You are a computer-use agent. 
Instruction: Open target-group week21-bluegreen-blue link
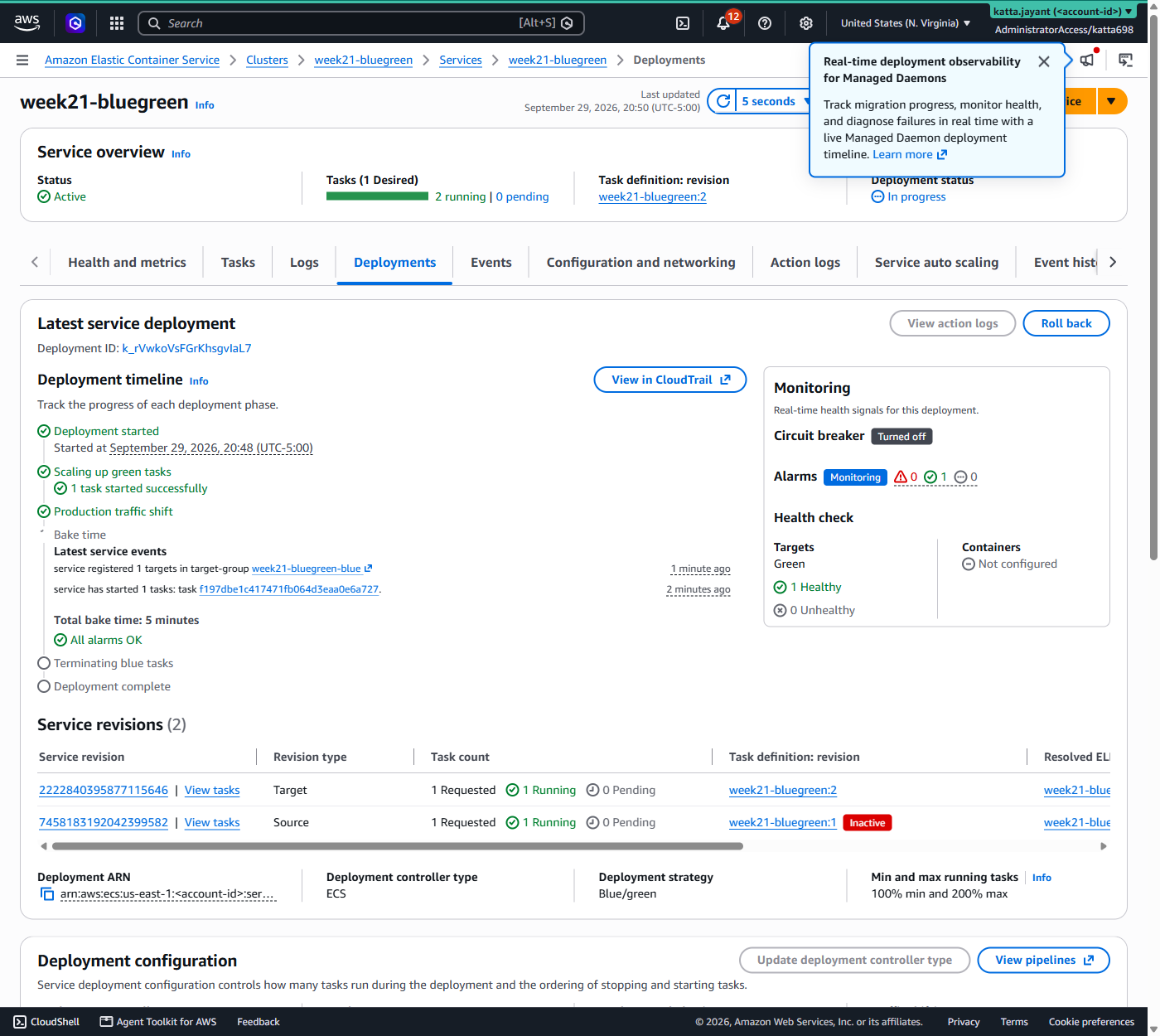coord(312,569)
